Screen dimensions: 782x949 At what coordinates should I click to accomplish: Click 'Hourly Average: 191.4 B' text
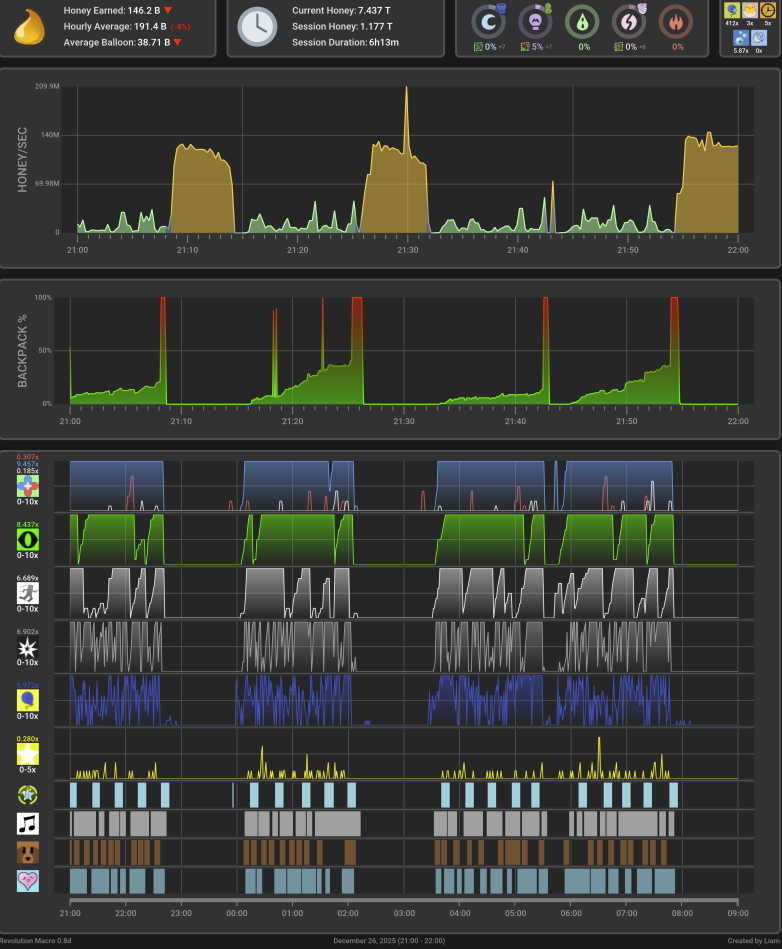pyautogui.click(x=114, y=27)
